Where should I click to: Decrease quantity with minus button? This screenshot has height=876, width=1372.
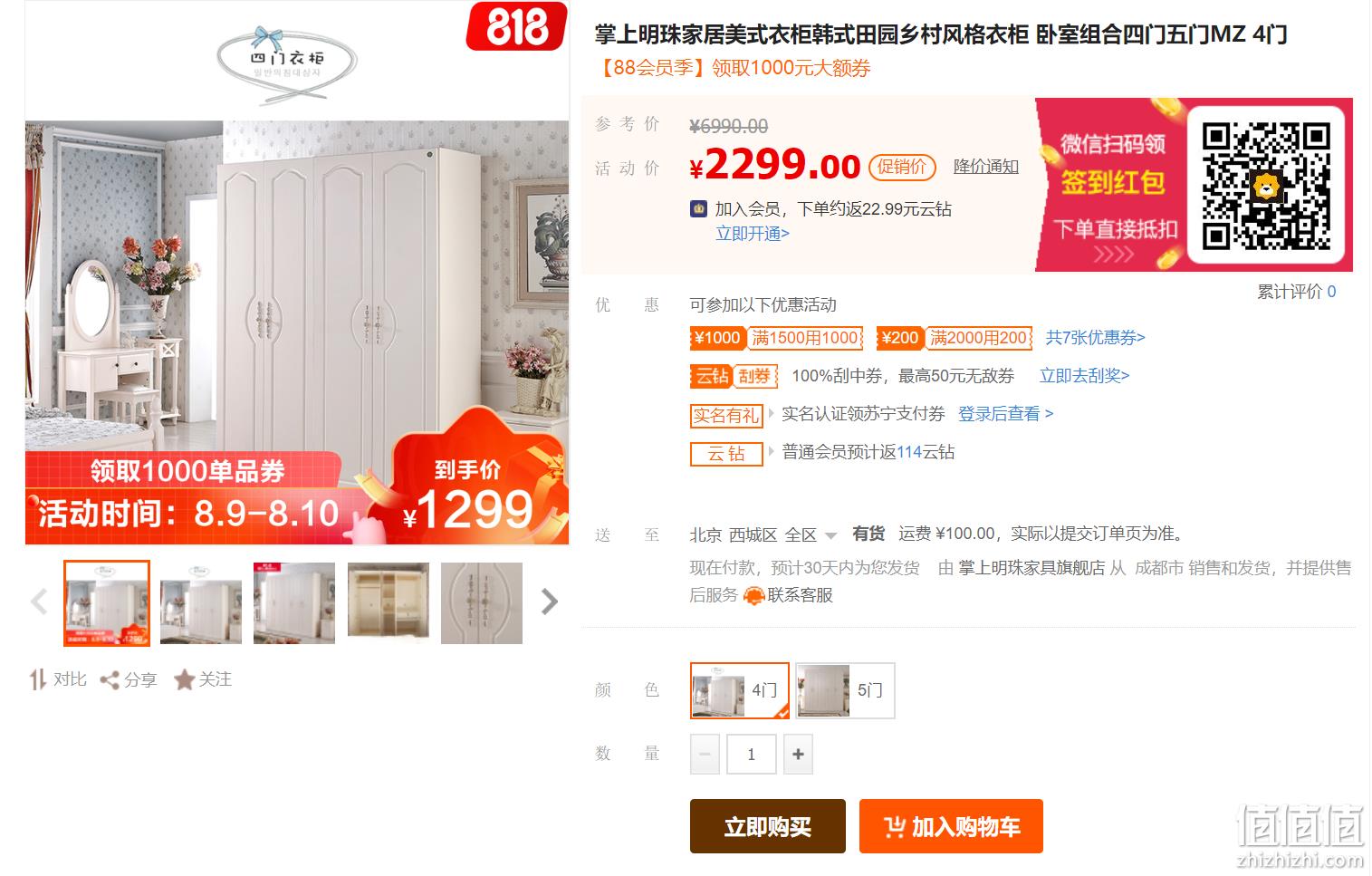pos(705,754)
